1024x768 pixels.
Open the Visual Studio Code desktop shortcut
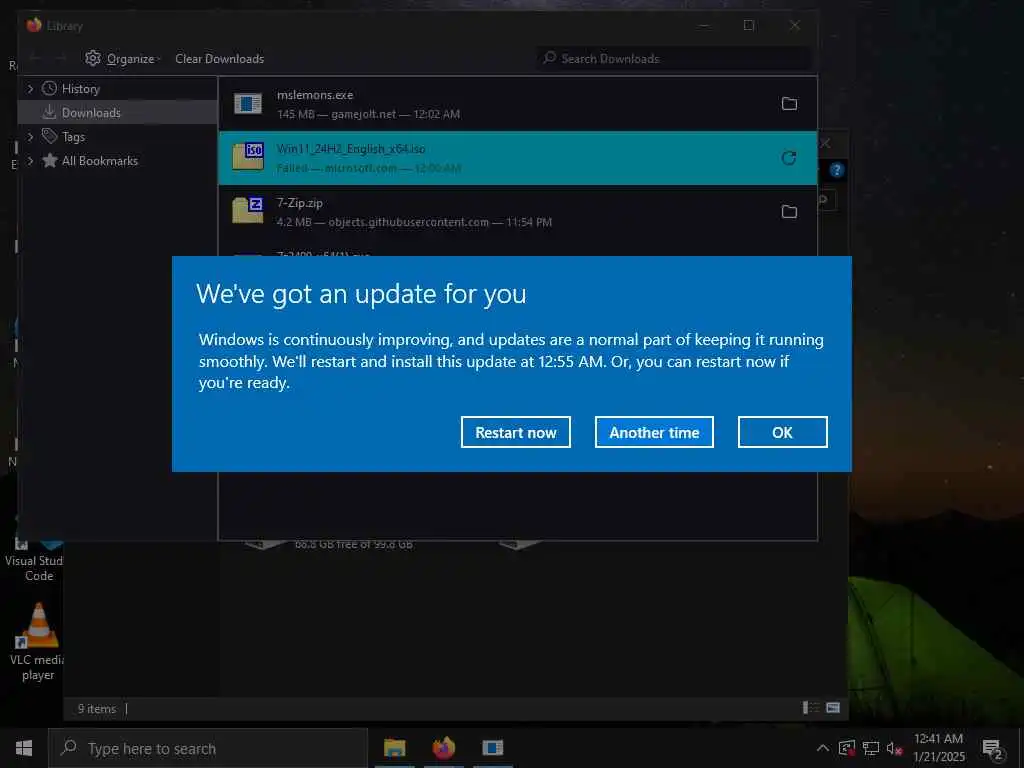click(35, 562)
